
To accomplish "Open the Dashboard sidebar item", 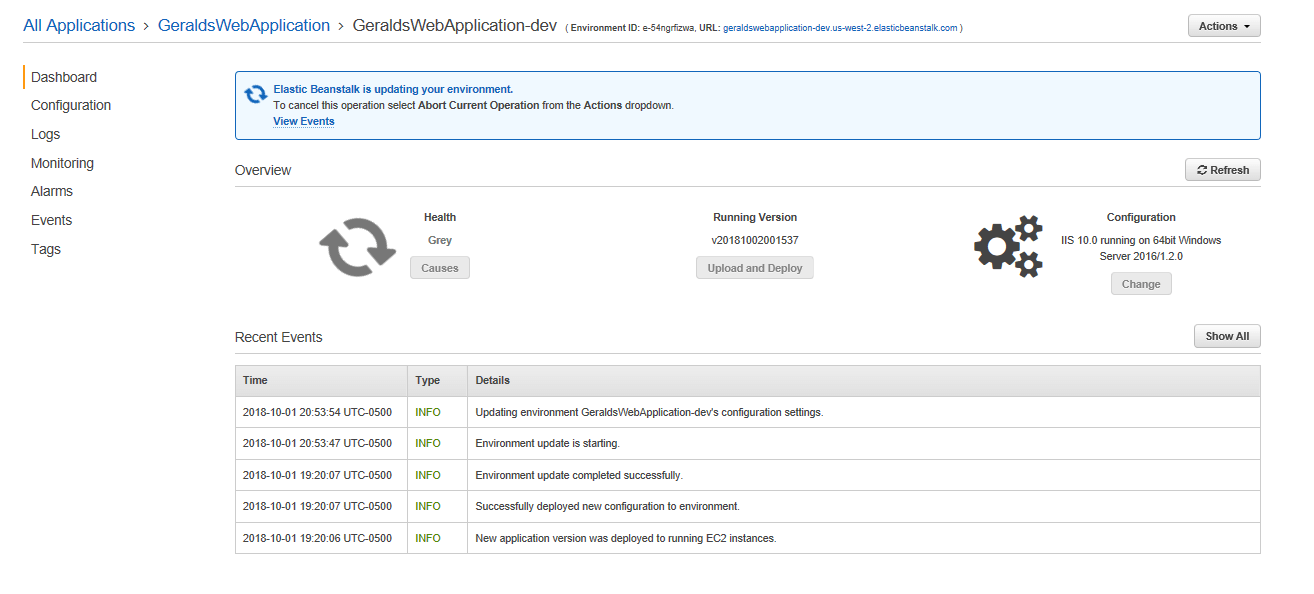I will coord(64,77).
